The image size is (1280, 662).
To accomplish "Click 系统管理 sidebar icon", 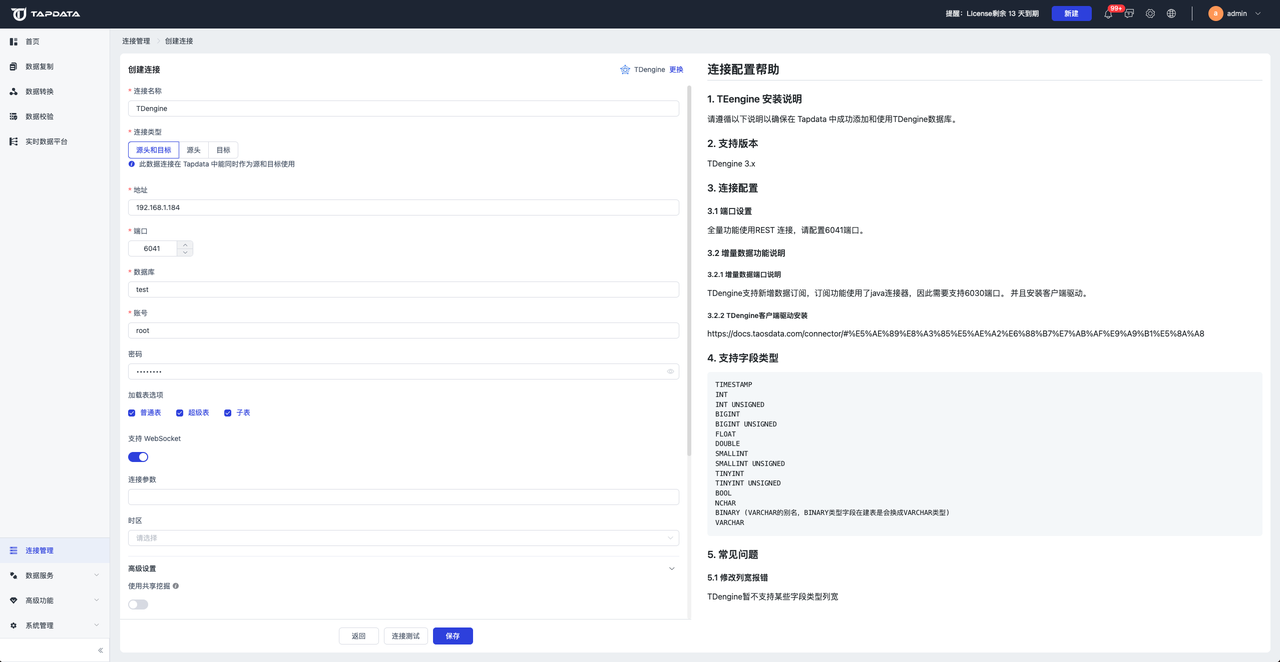I will [x=14, y=625].
